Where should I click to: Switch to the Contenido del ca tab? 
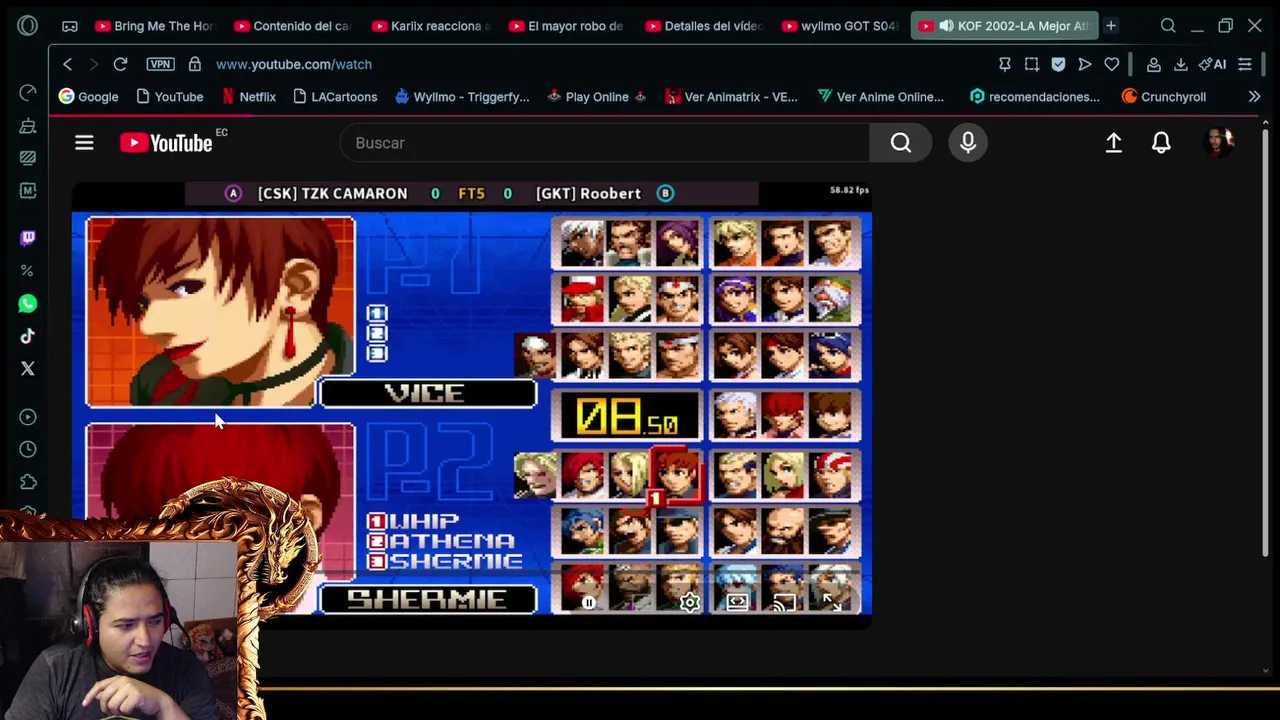tap(293, 26)
